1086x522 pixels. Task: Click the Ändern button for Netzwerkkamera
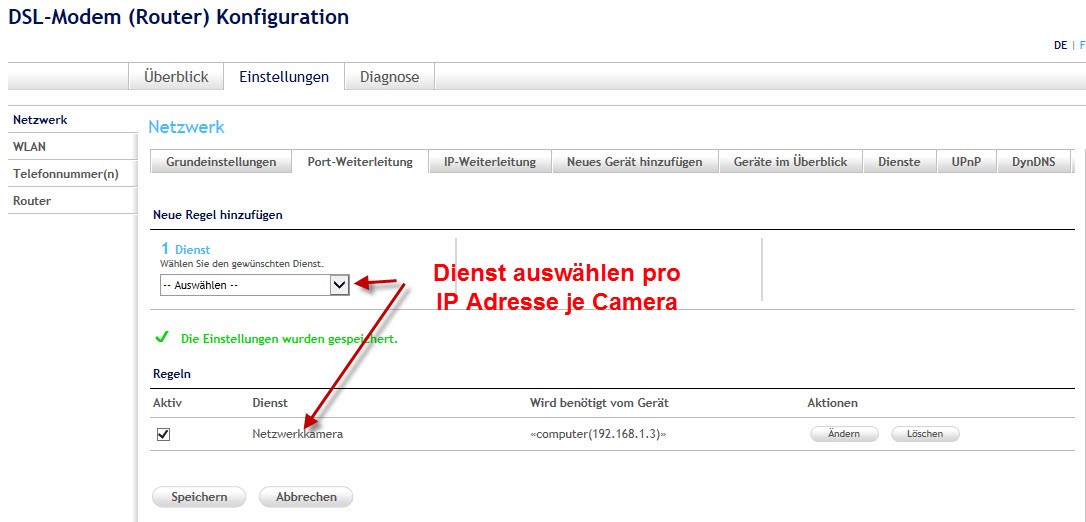click(x=844, y=434)
